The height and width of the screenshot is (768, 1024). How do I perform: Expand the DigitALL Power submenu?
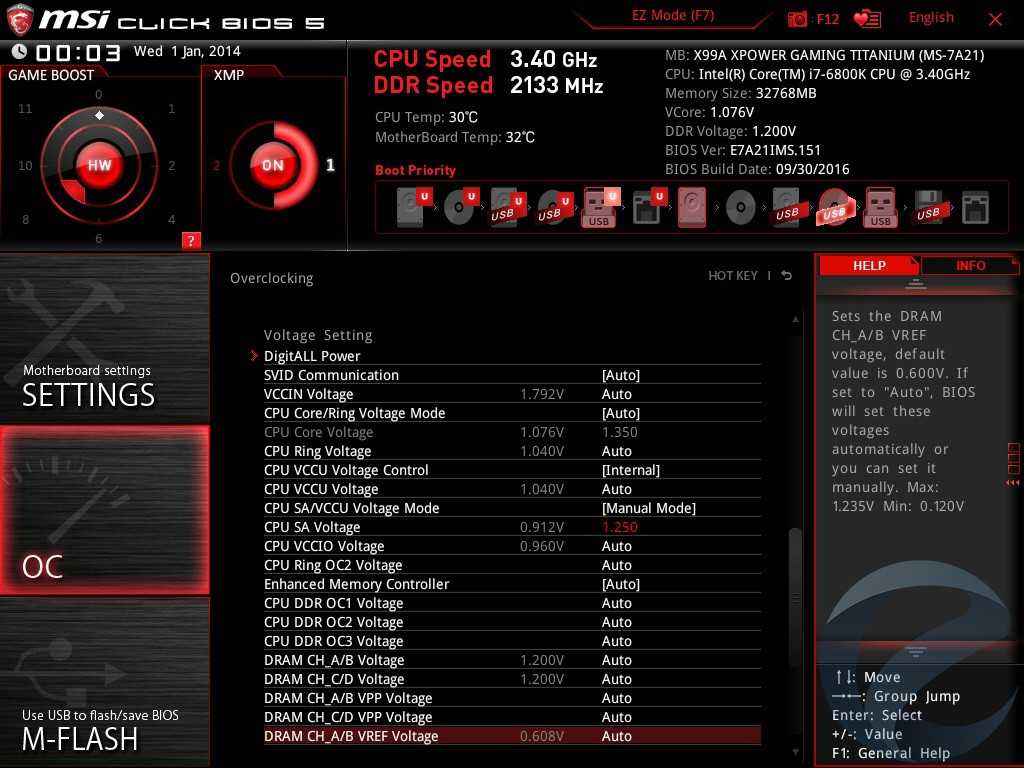pos(312,356)
